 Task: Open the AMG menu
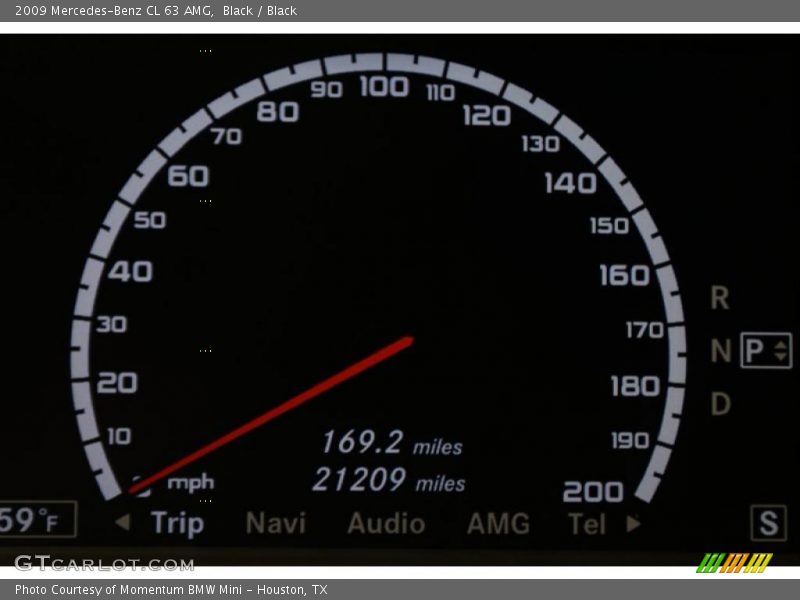pos(498,523)
